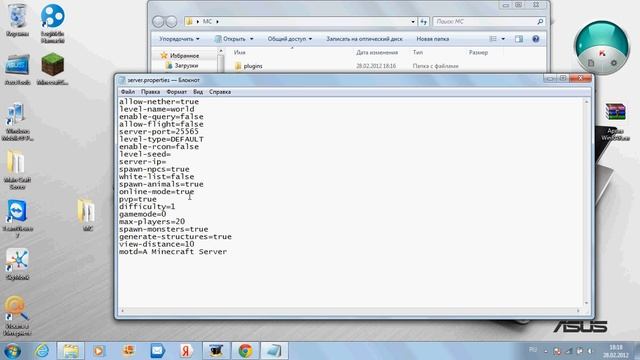Place the cursor on the online-mode=true line
The width and height of the screenshot is (640, 360).
pyautogui.click(x=157, y=191)
